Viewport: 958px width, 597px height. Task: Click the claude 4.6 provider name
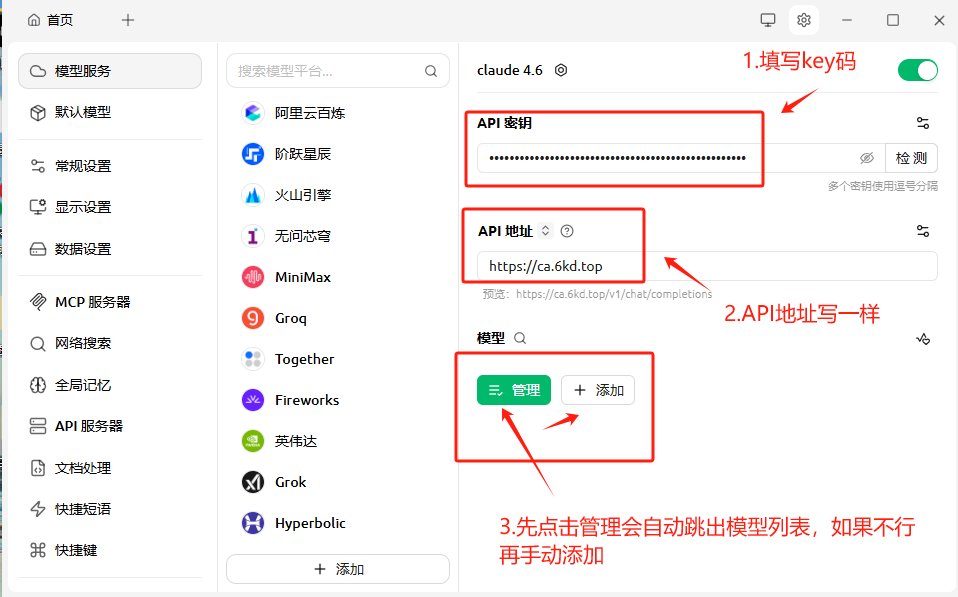510,70
